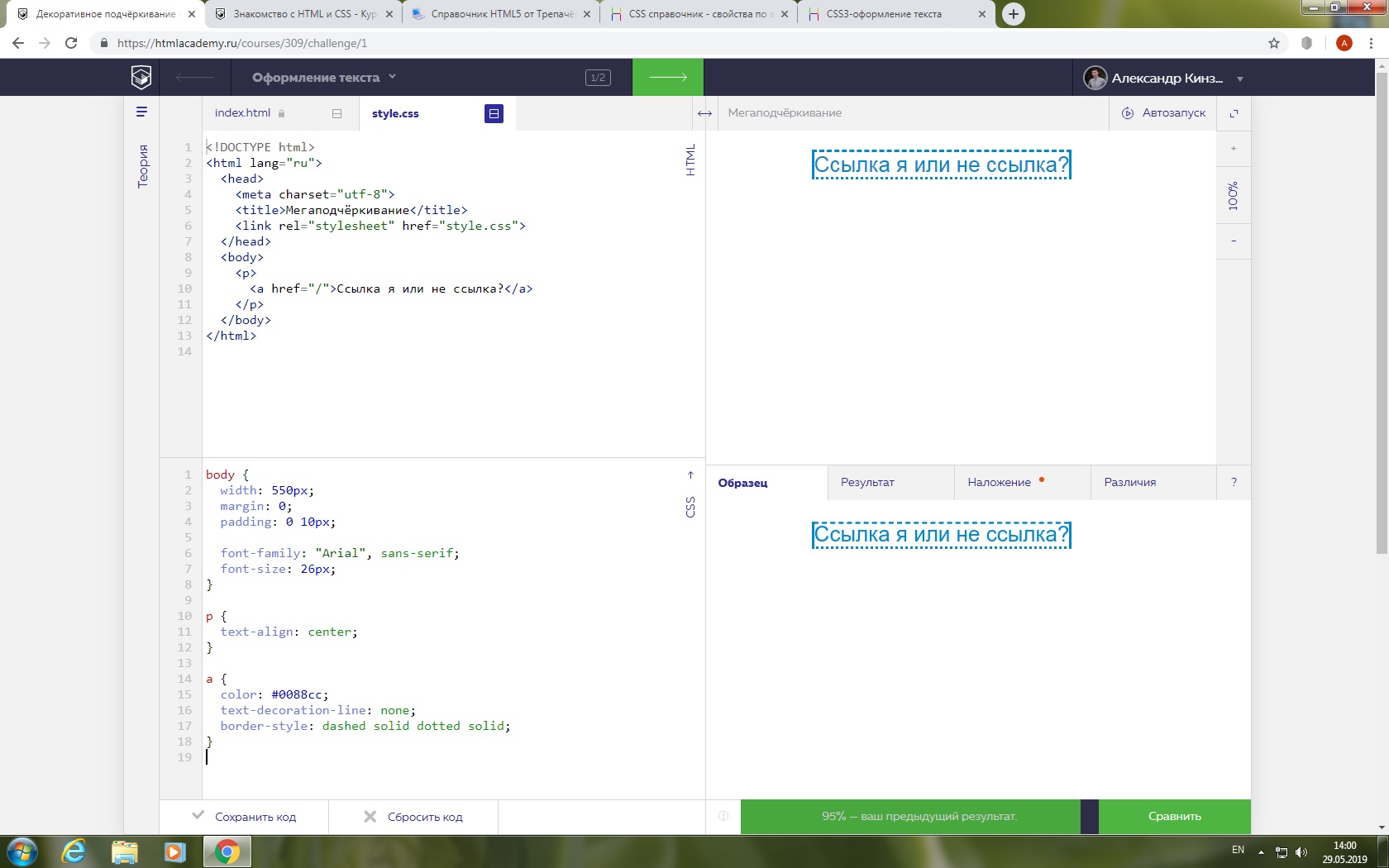Open the Различия tab
1389x868 pixels.
click(1130, 482)
